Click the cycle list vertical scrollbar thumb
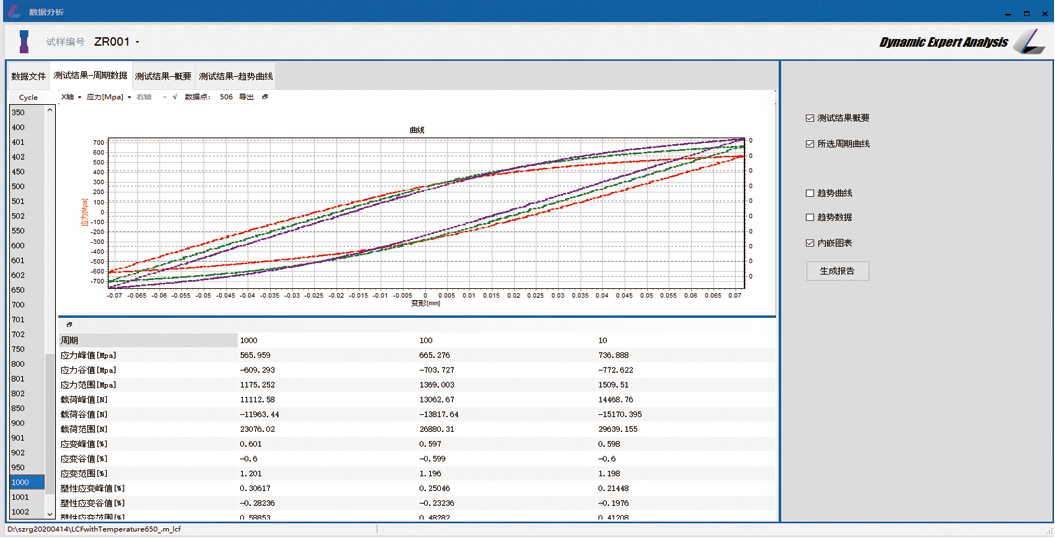The image size is (1055, 538). [x=50, y=425]
